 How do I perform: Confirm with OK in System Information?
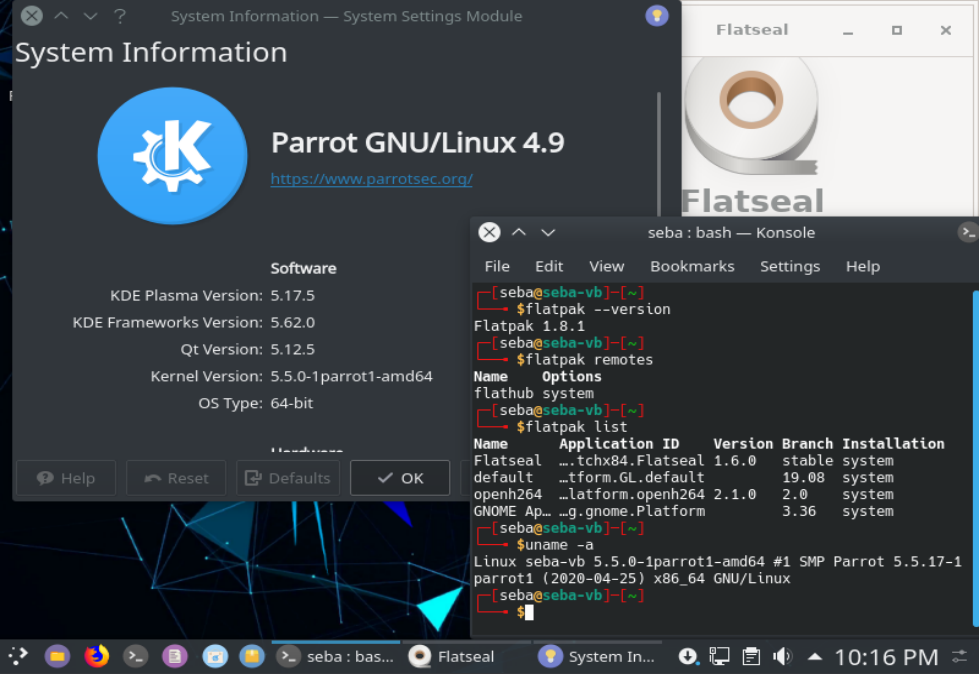point(400,478)
